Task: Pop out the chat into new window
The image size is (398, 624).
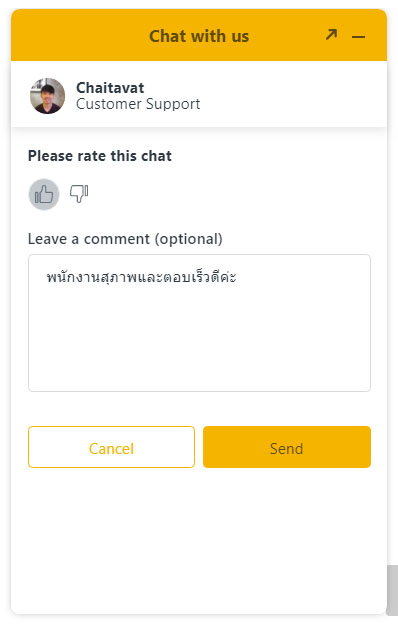Action: coord(331,35)
